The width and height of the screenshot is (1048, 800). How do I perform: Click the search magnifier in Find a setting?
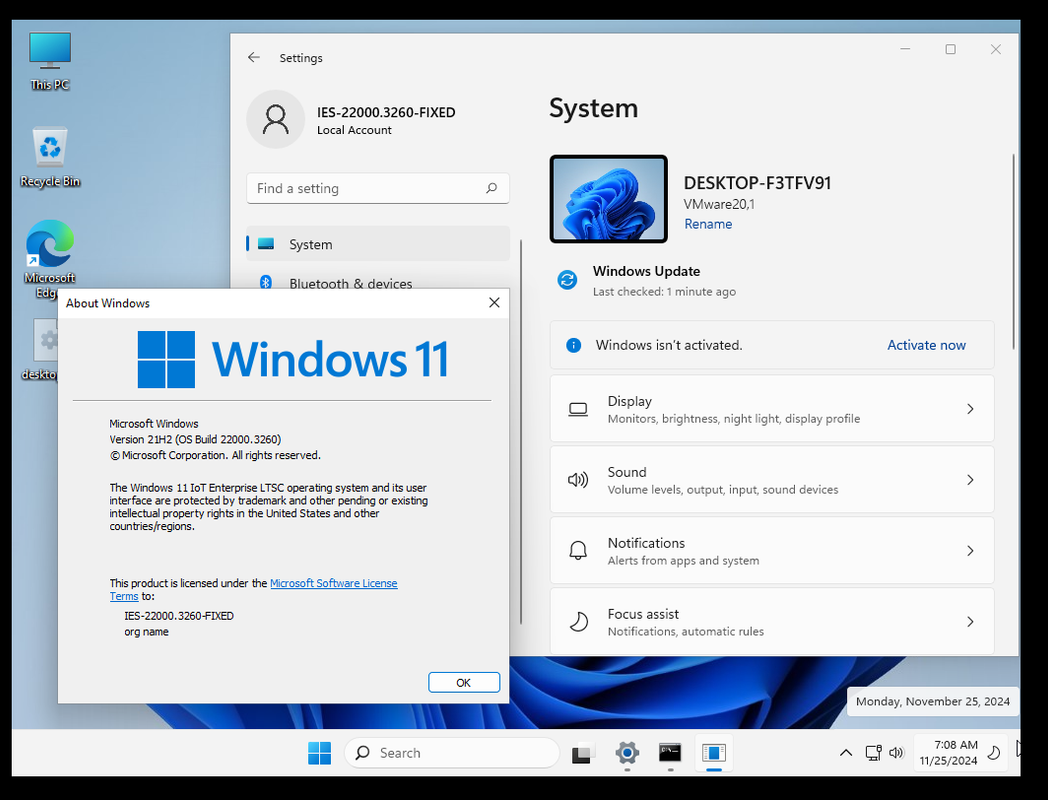click(491, 188)
